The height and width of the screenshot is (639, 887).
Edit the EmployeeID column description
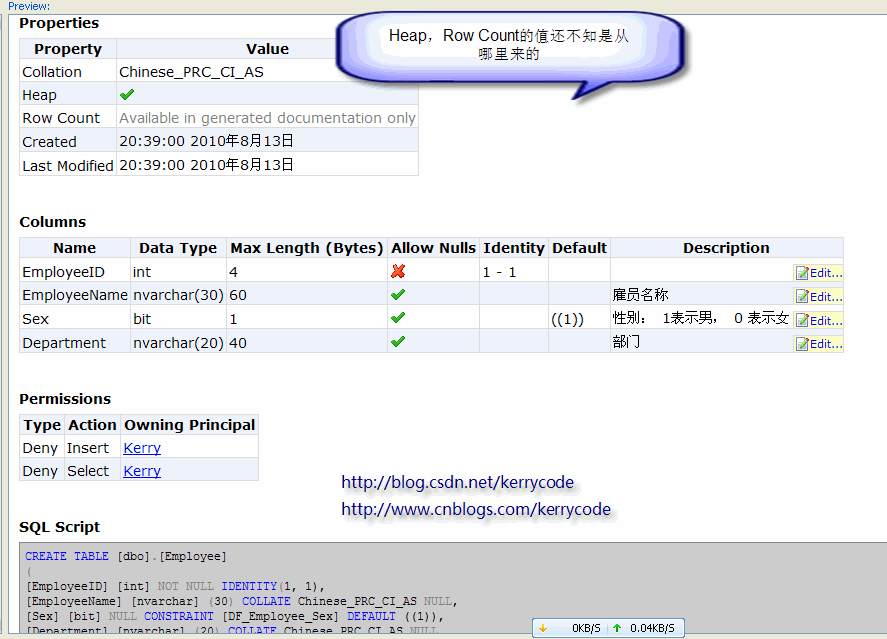819,272
